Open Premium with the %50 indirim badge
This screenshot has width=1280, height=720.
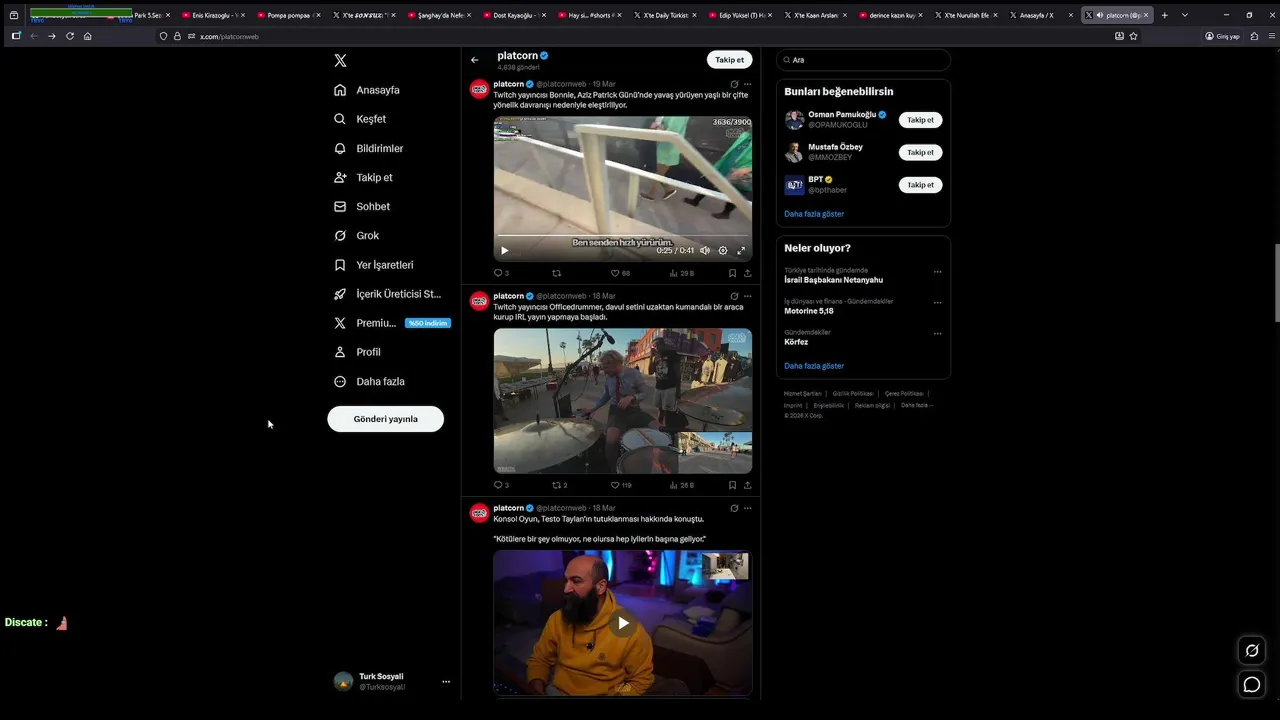[392, 323]
